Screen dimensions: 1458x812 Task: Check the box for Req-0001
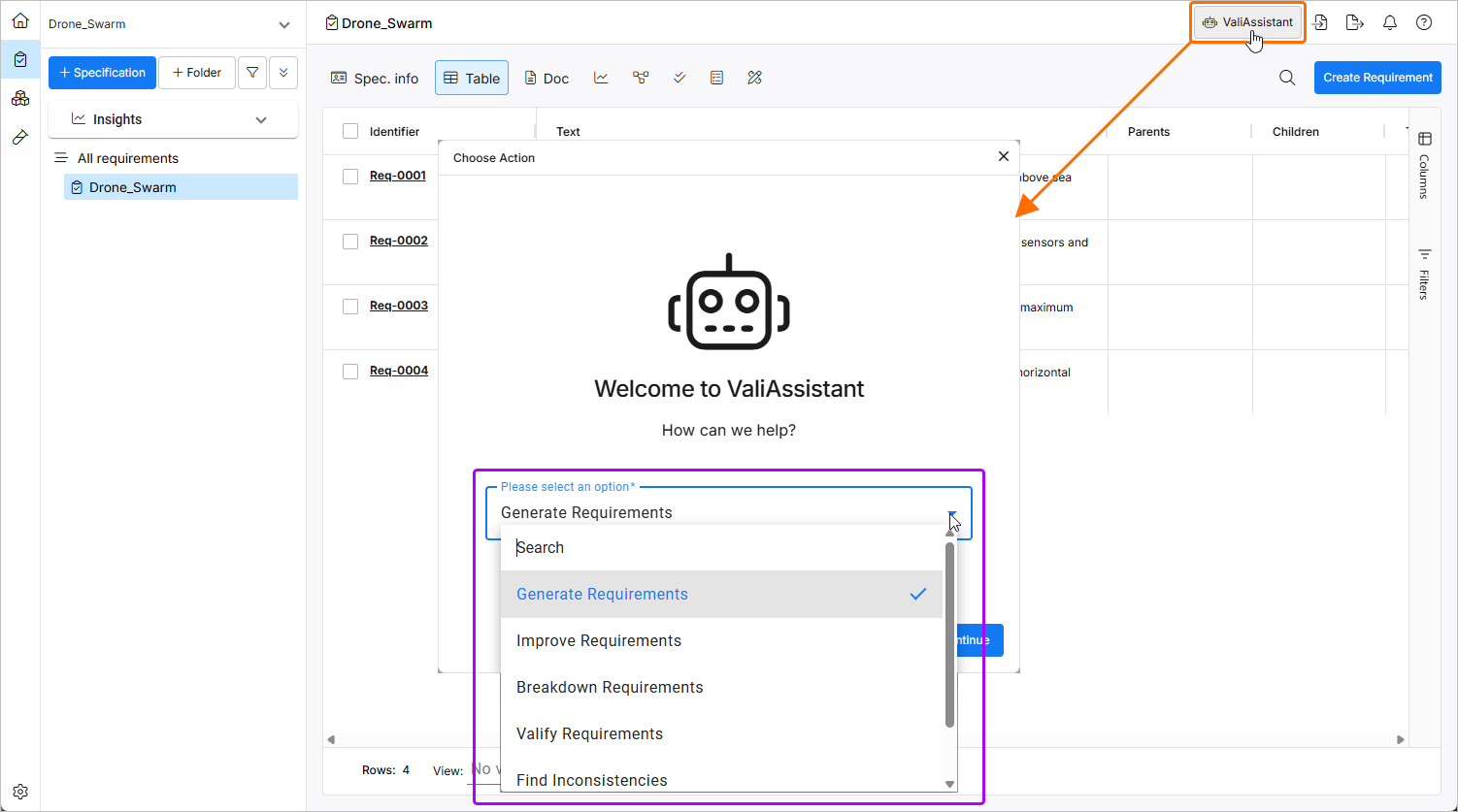coord(350,177)
